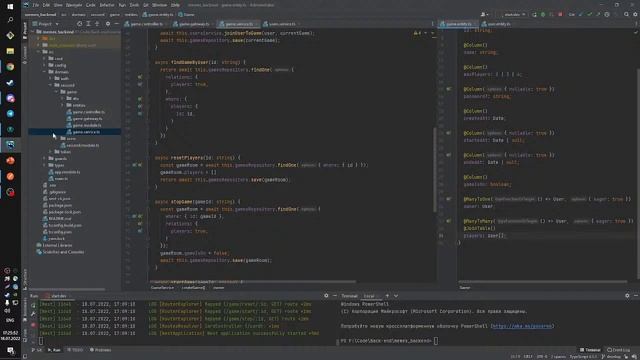The height and width of the screenshot is (360, 640).
Task: Select External Libraries node
Action: [x=55, y=245]
